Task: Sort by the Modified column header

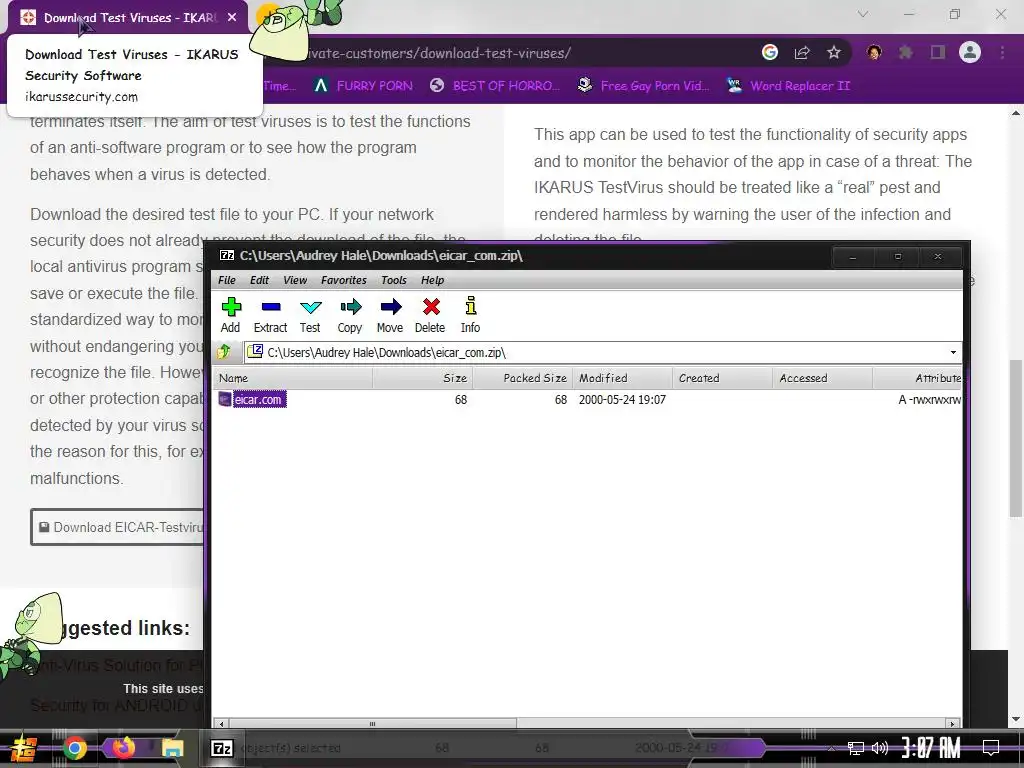Action: click(x=622, y=378)
